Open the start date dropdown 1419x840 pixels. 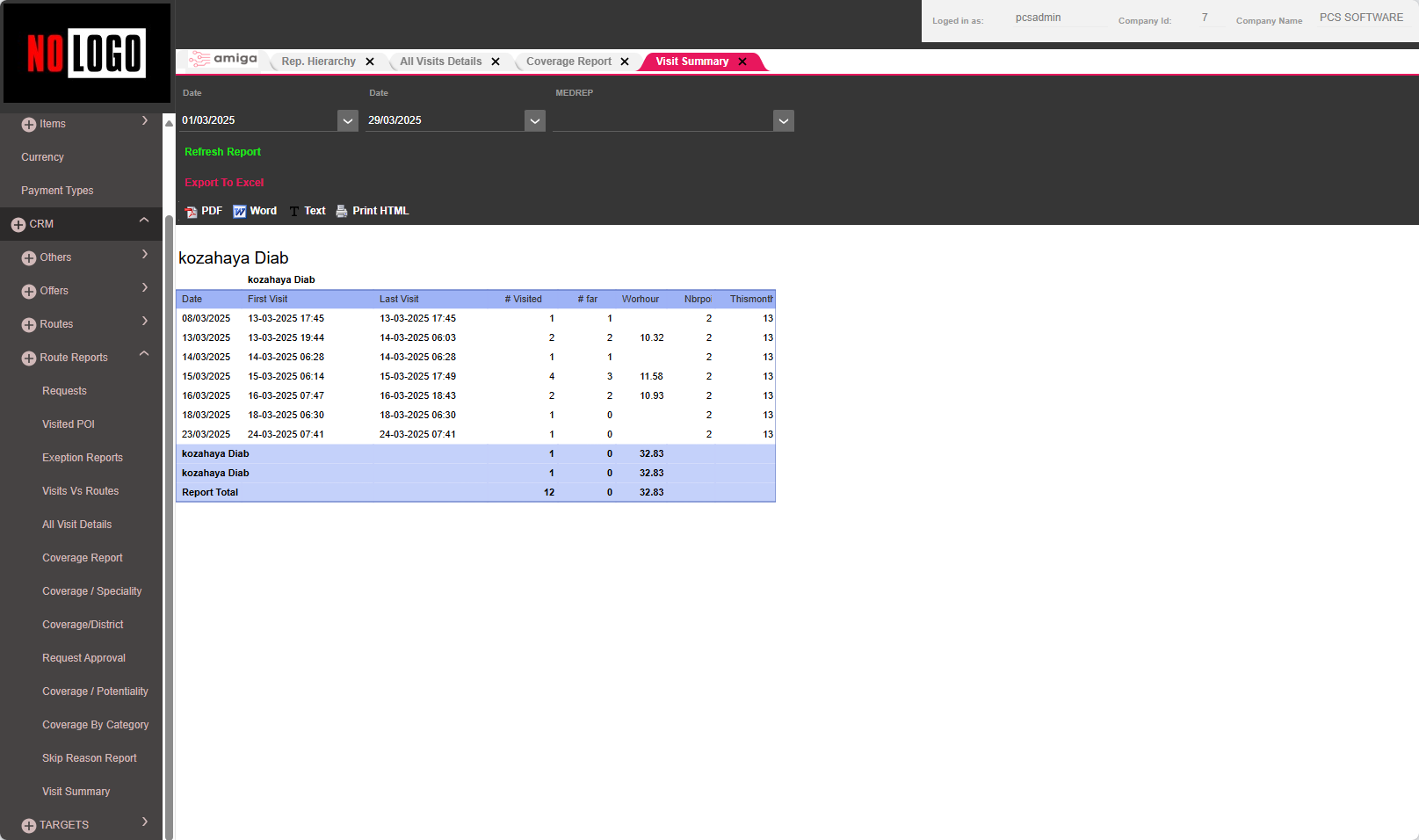tap(348, 121)
